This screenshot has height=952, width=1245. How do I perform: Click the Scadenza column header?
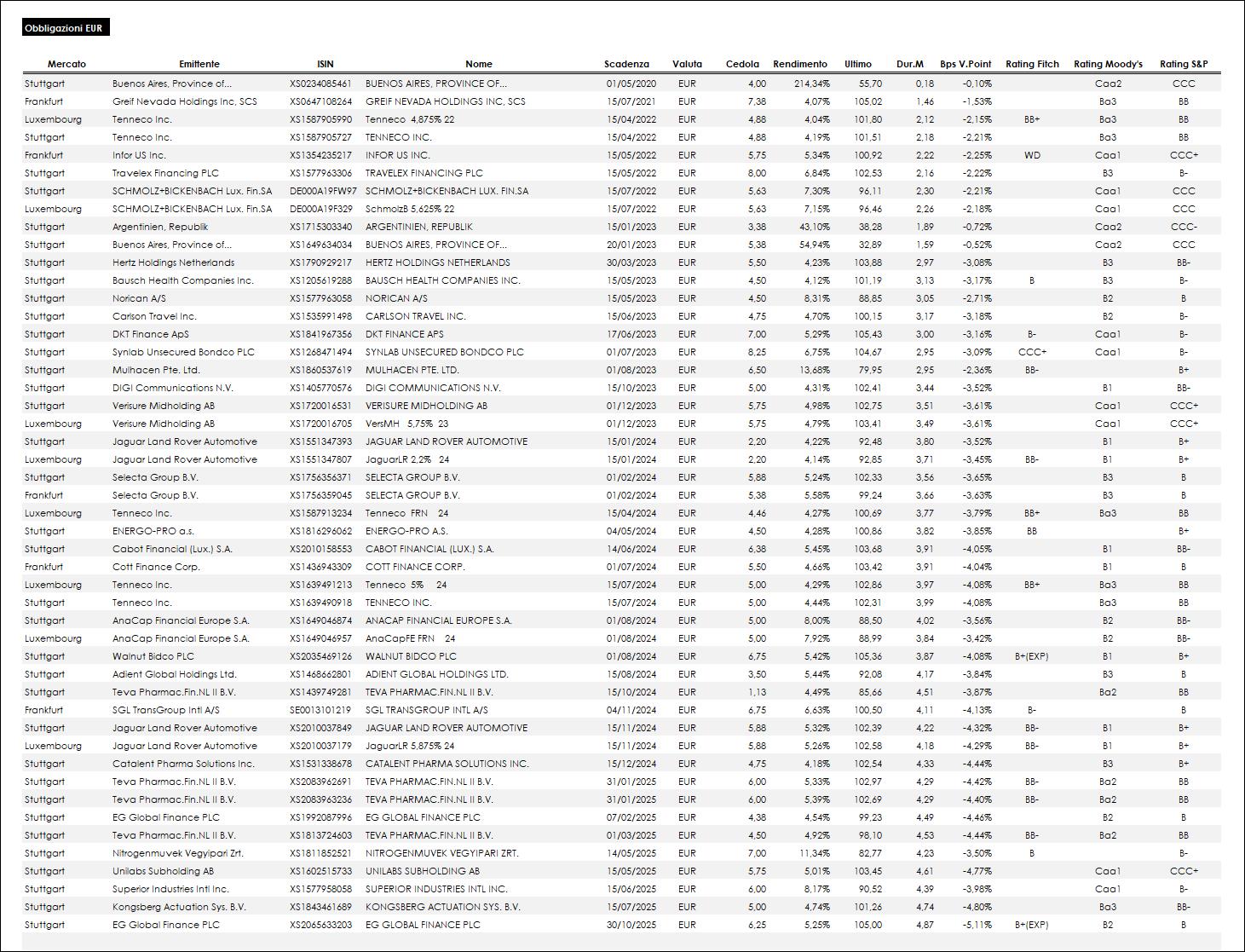[626, 64]
